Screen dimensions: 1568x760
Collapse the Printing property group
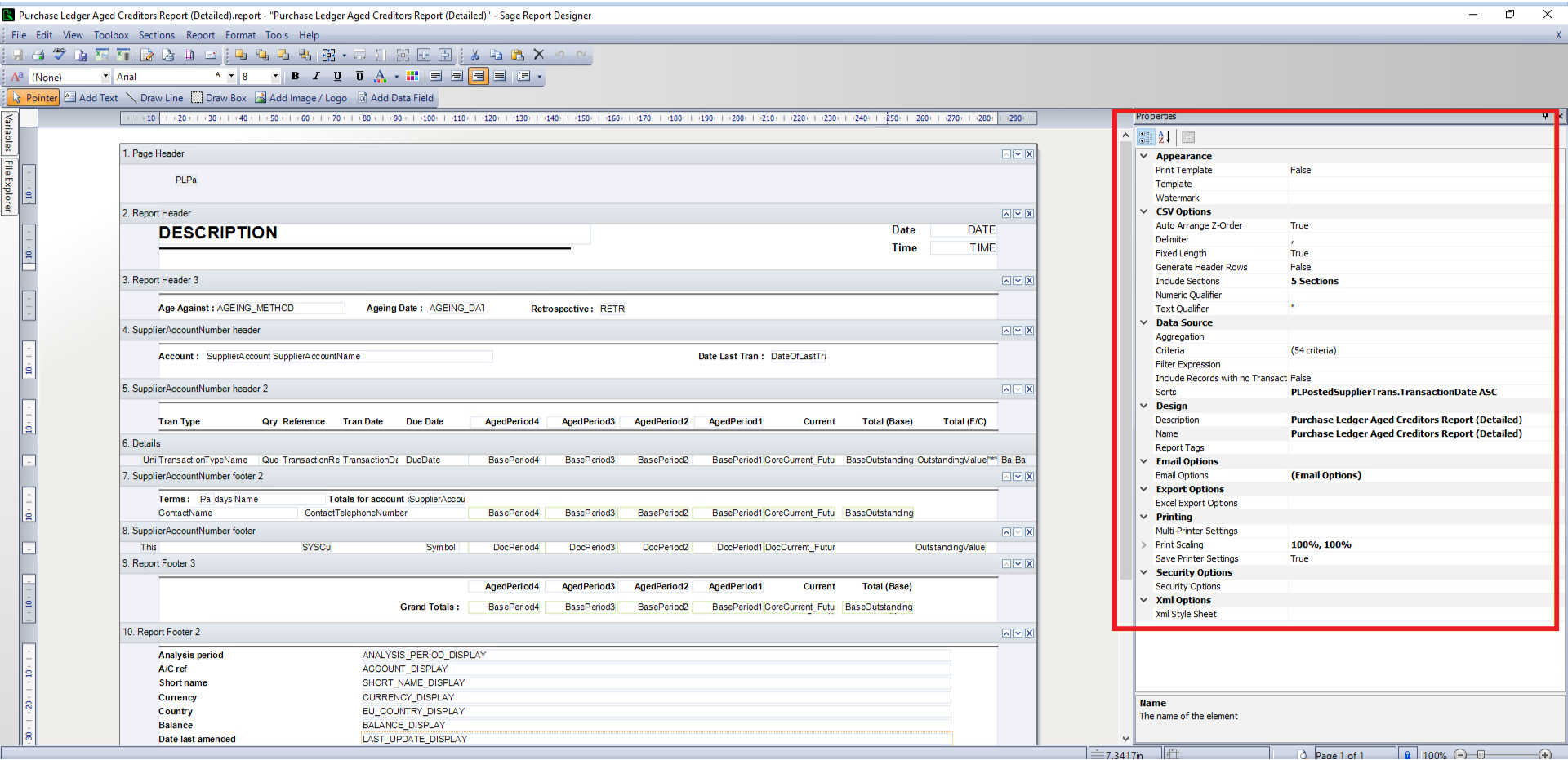(1144, 517)
